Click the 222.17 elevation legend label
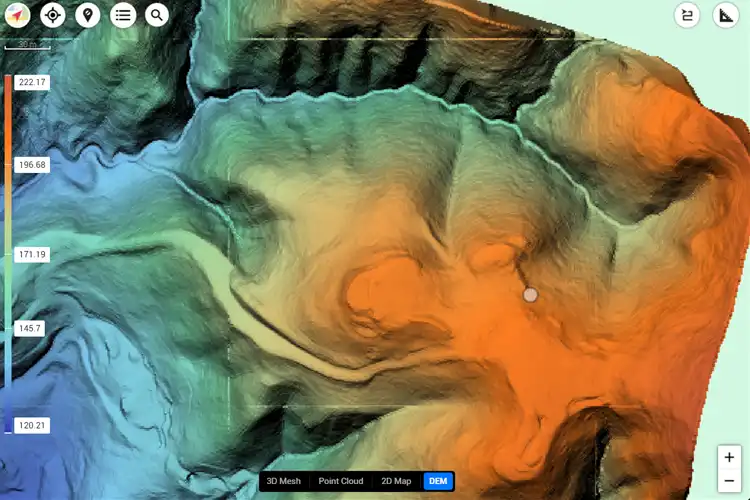 coord(31,82)
